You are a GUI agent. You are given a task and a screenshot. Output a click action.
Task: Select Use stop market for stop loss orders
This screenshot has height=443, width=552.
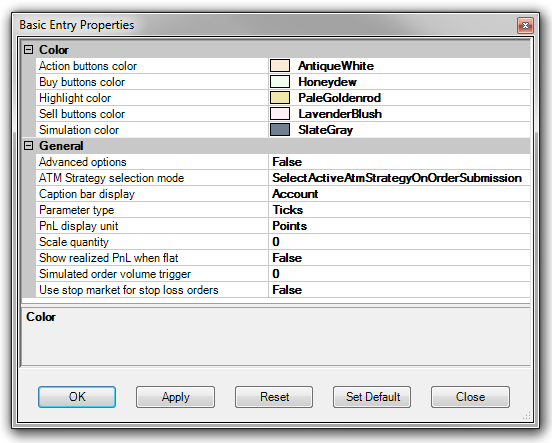(x=152, y=290)
